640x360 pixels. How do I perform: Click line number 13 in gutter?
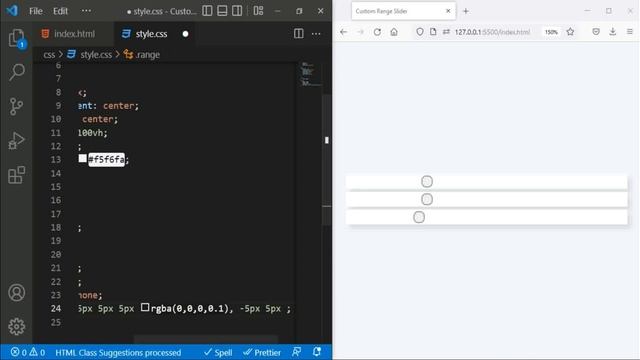pos(56,160)
